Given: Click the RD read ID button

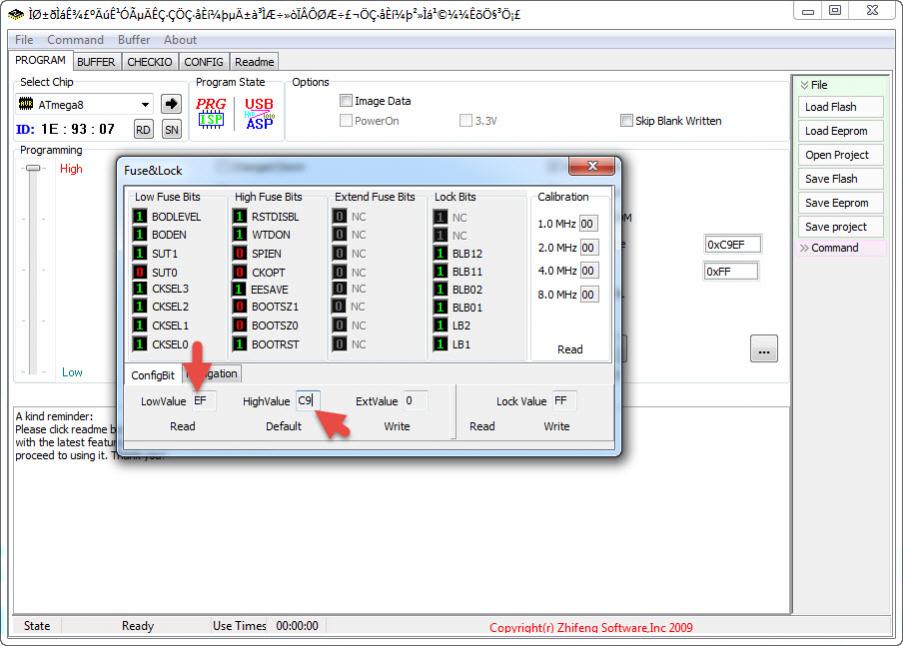Looking at the screenshot, I should (x=143, y=129).
